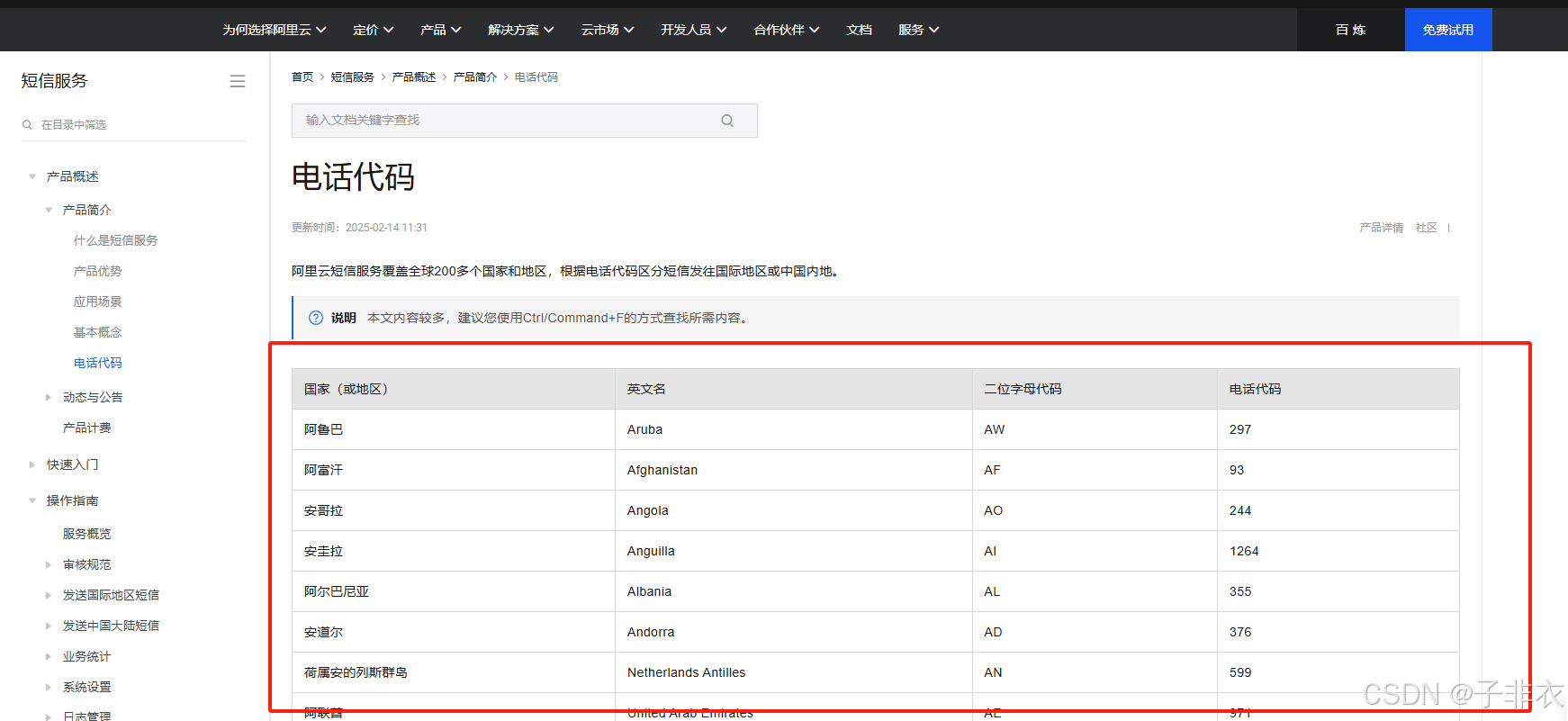1568x721 pixels.
Task: Click the 免费试用 button
Action: click(x=1447, y=30)
